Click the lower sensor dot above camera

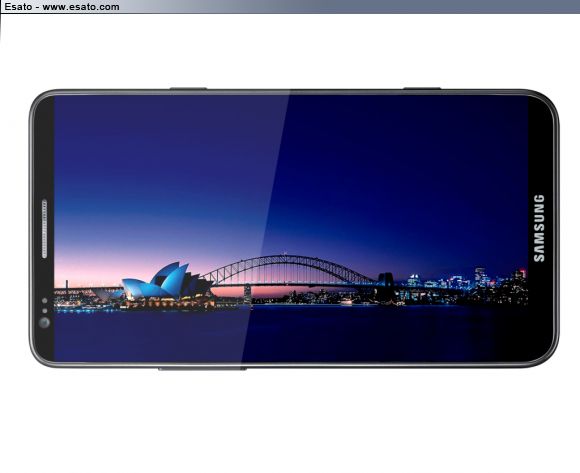pos(45,311)
